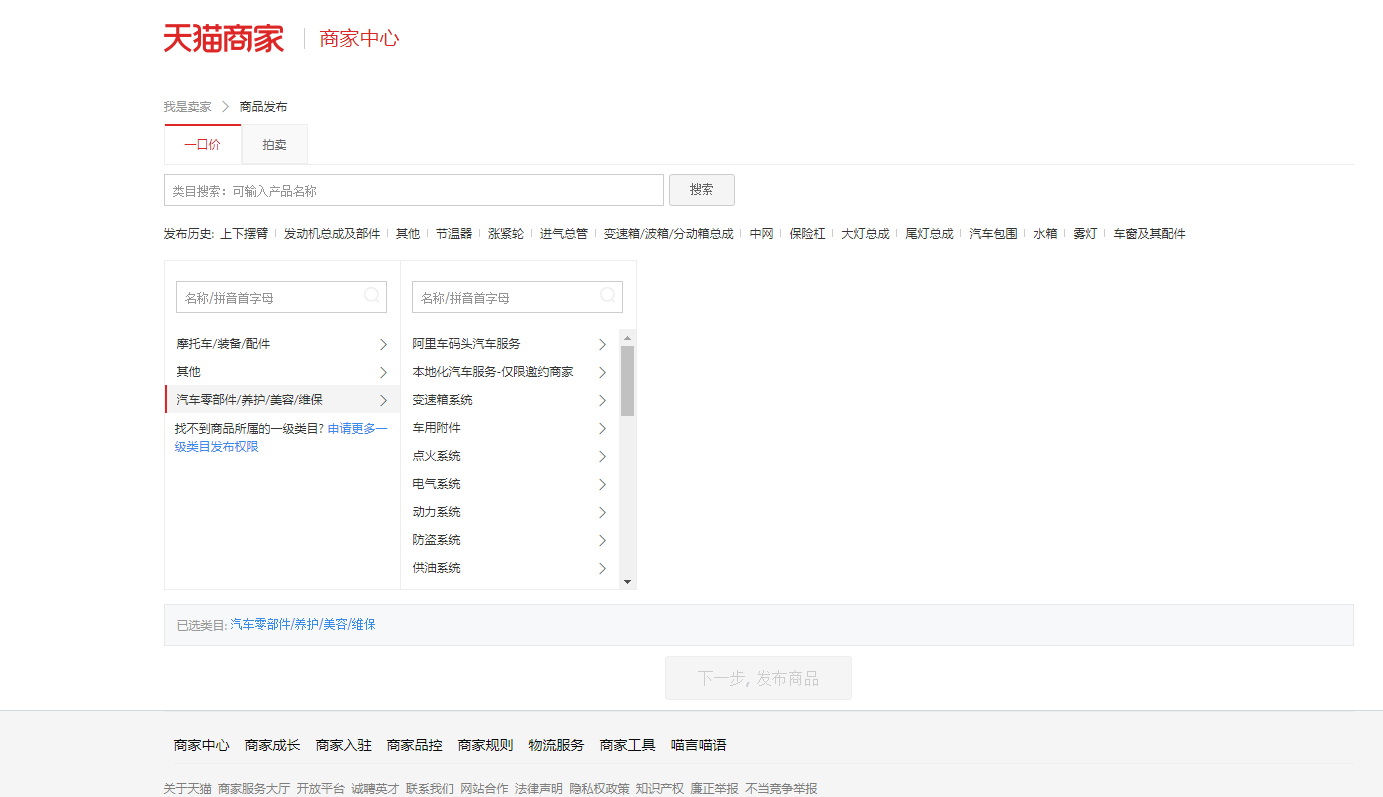Open 廉正举报 footer link

[x=714, y=789]
